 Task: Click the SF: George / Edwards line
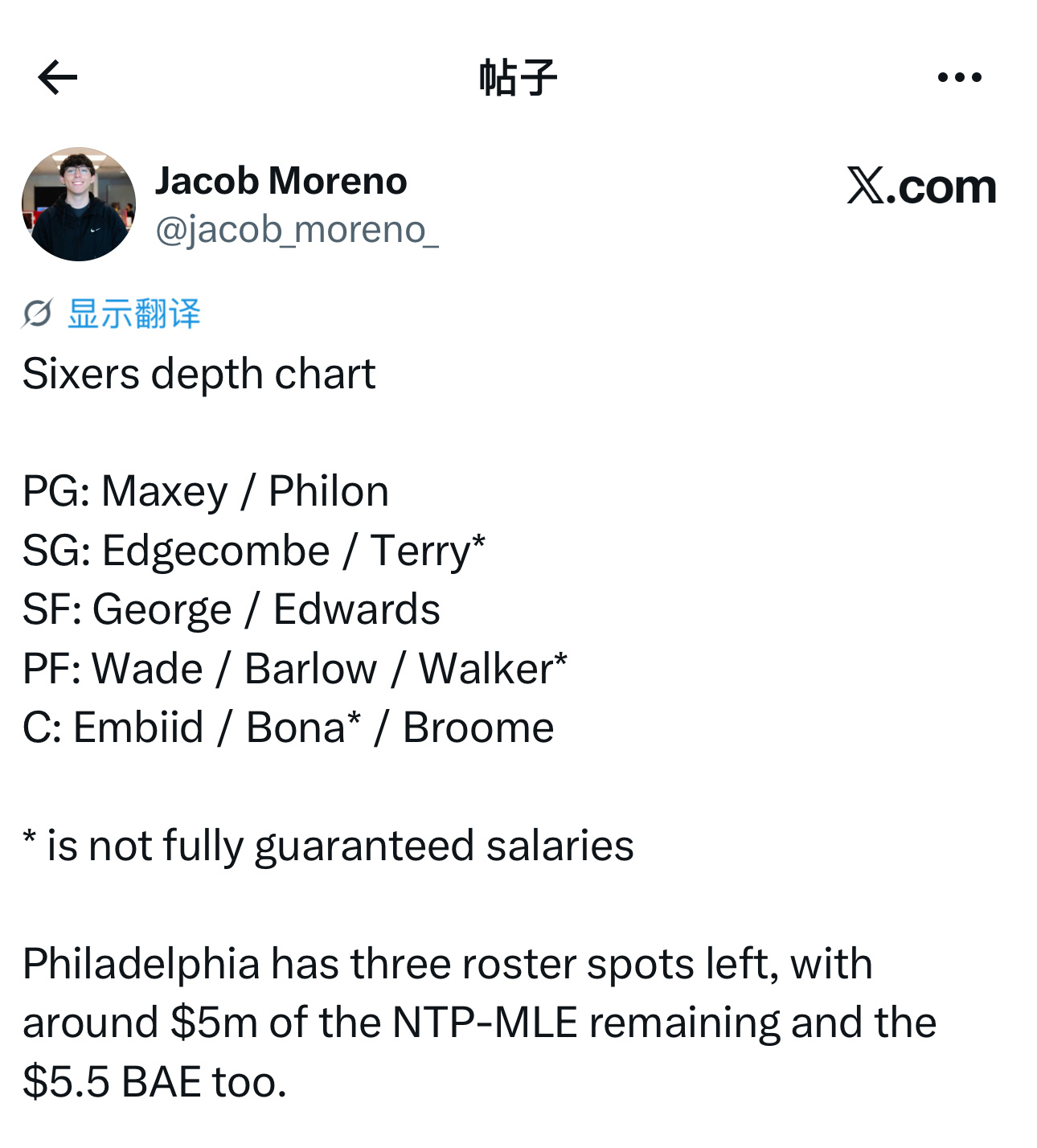(x=232, y=609)
